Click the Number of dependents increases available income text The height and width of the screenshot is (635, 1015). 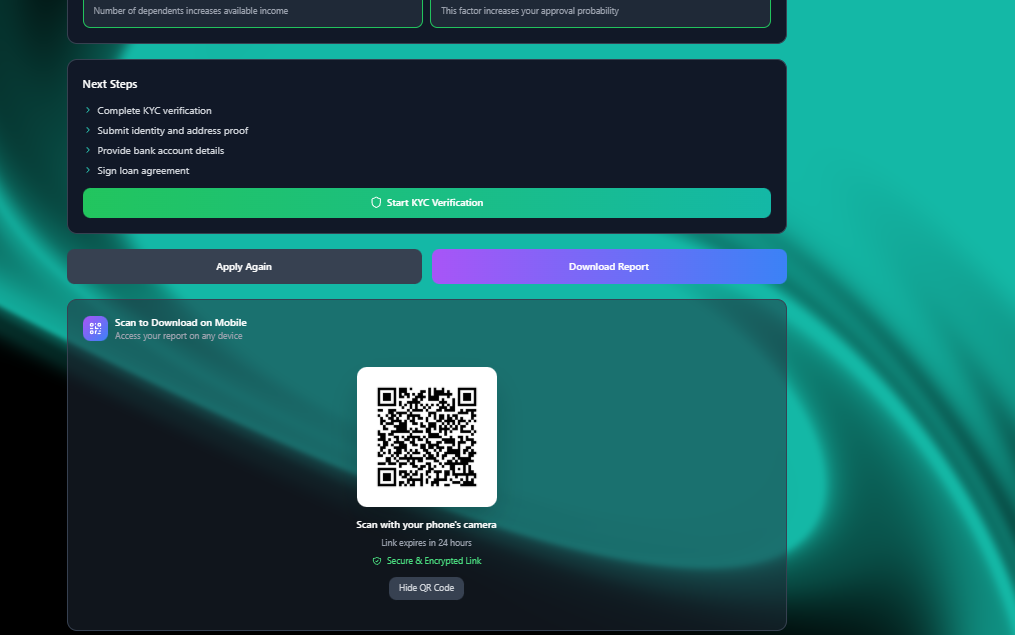pos(190,11)
